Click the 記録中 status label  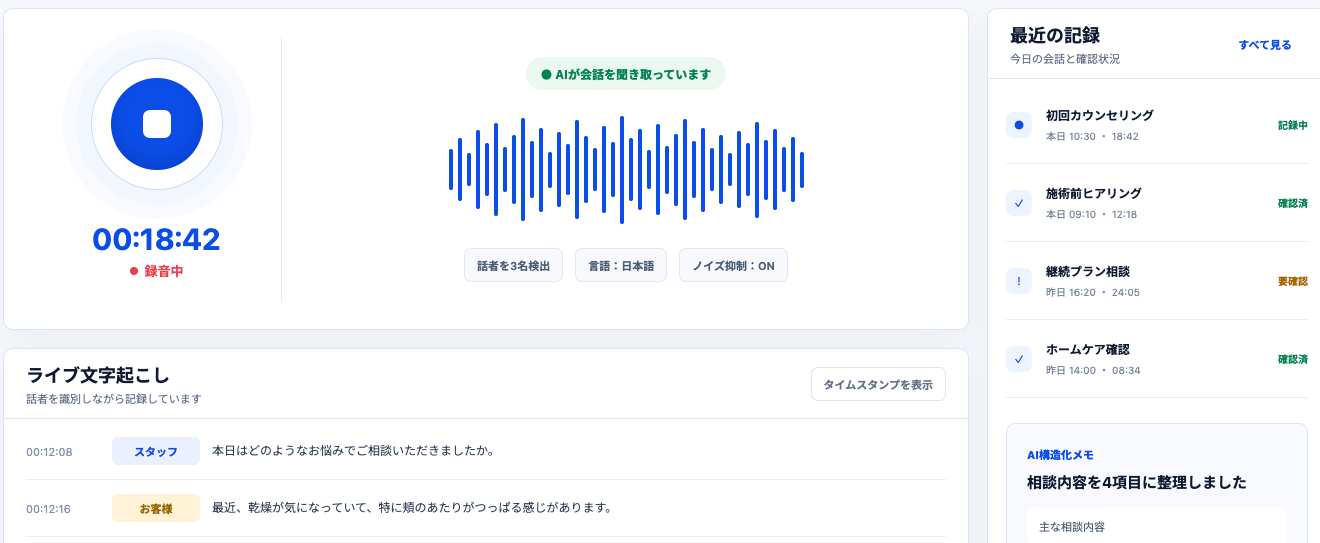[x=1292, y=126]
